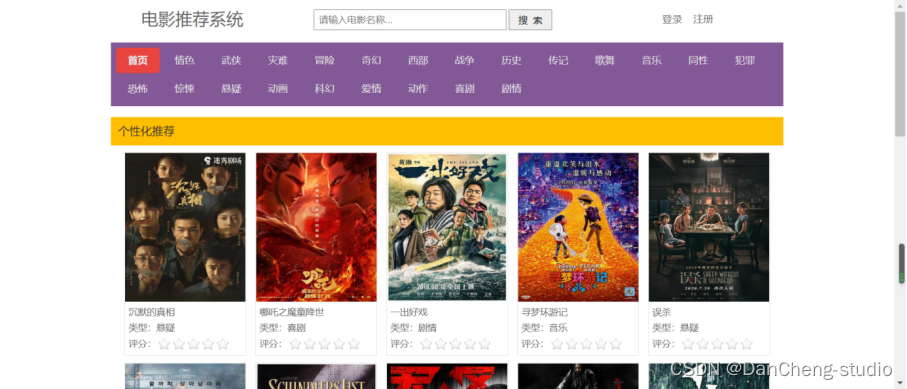The height and width of the screenshot is (389, 907).
Task: Rate 误杀 three stars
Action: pyautogui.click(x=717, y=344)
